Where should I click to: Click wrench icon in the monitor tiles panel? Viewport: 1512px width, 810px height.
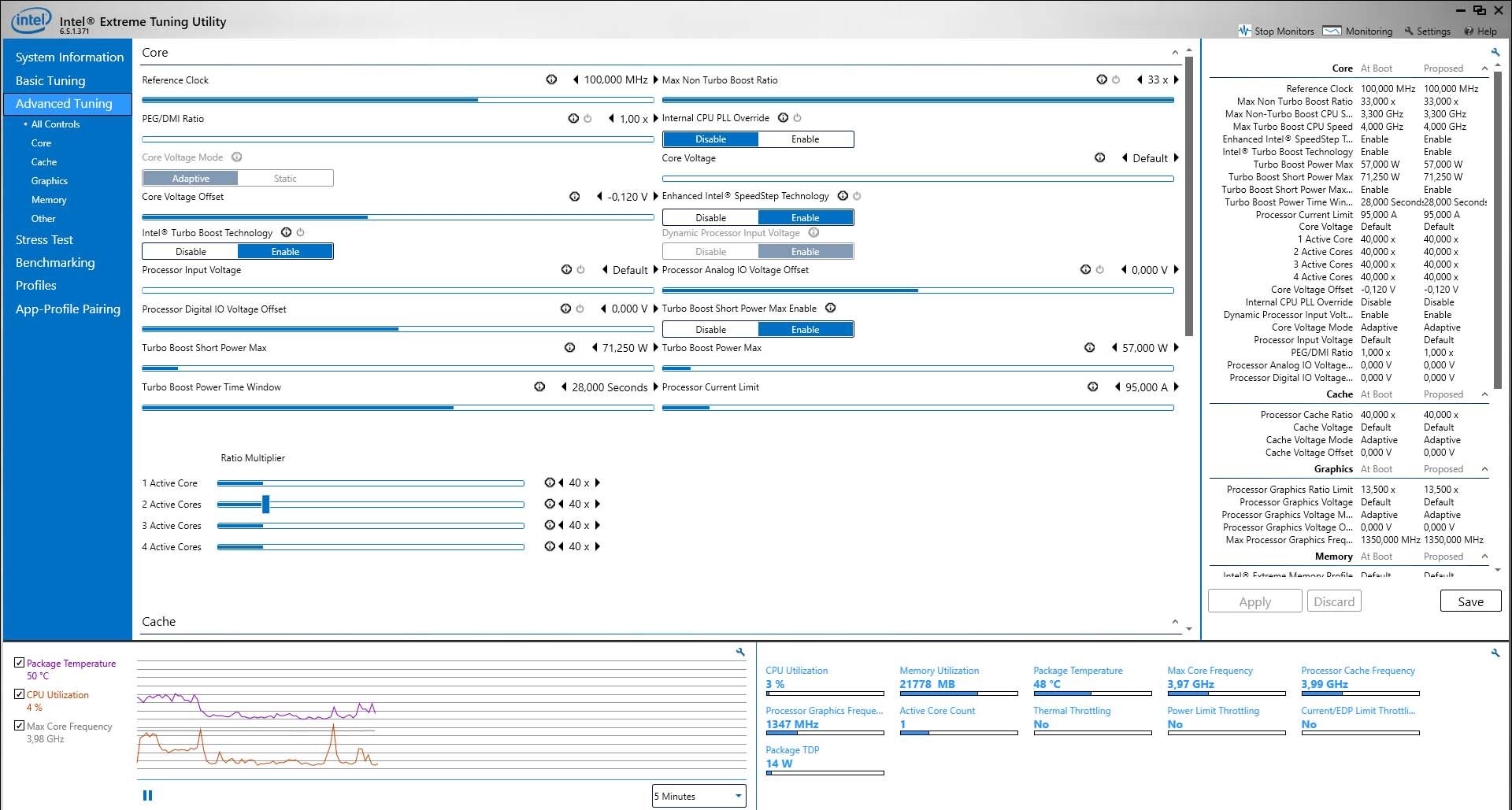coord(1495,653)
